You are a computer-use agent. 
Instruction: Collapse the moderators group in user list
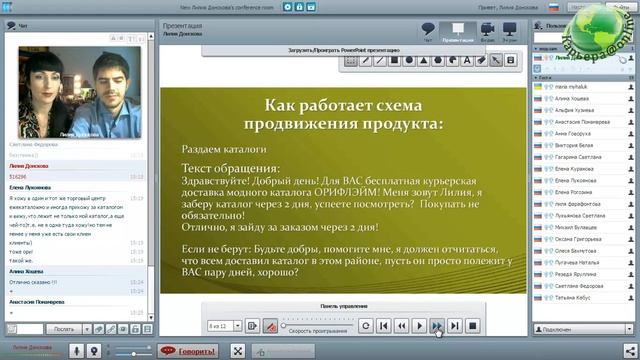pos(536,49)
